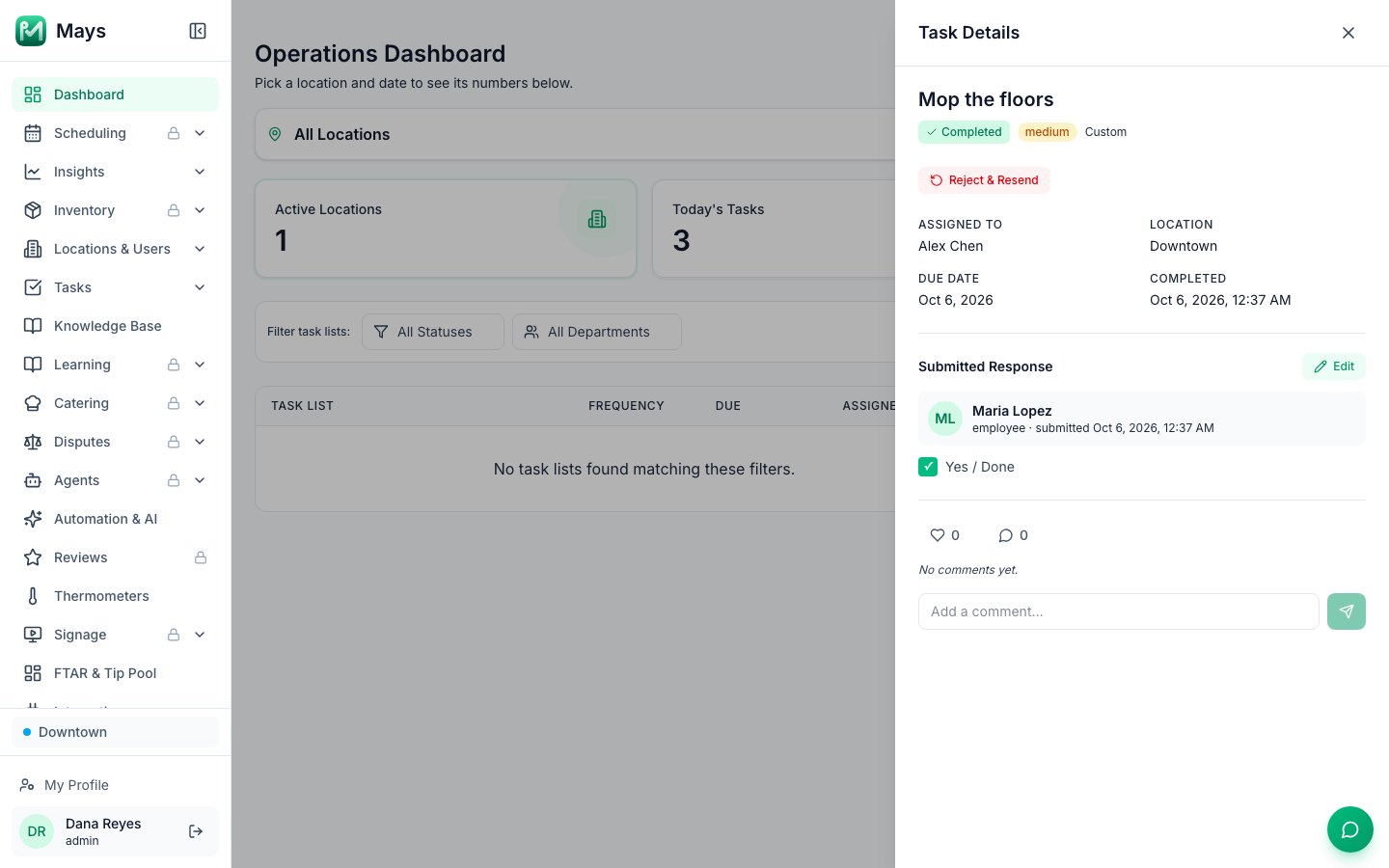Expand the Scheduling menu chevron

[200, 133]
